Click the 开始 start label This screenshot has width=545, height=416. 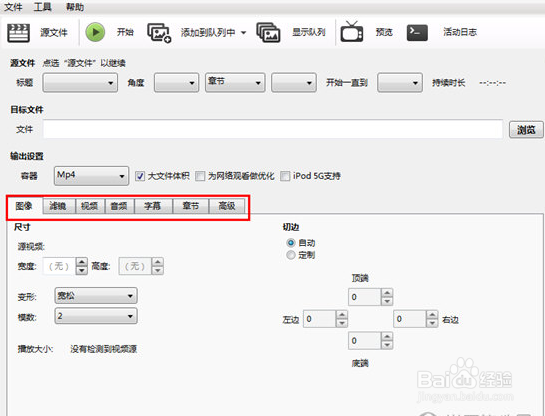pos(125,32)
